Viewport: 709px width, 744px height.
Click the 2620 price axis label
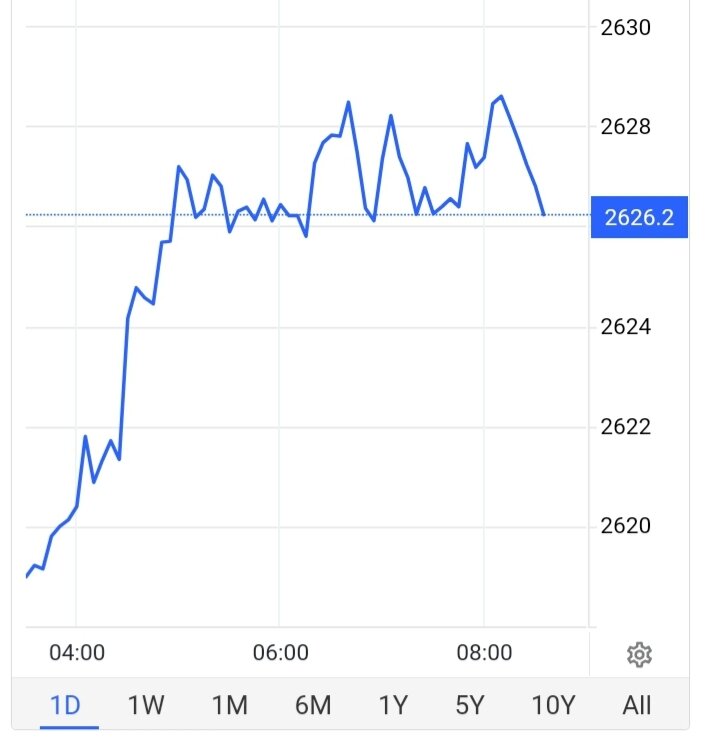point(625,526)
